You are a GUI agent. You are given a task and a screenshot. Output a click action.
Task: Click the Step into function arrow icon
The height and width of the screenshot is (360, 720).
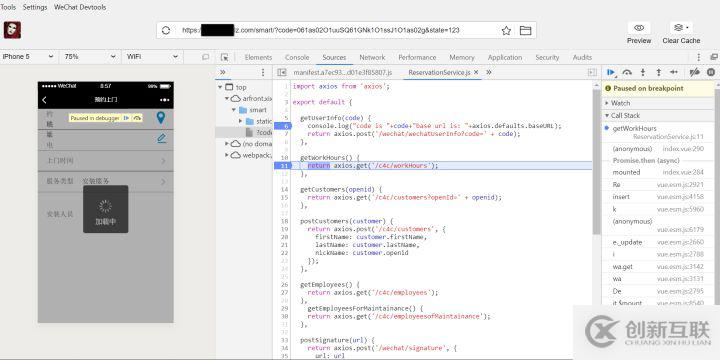643,72
